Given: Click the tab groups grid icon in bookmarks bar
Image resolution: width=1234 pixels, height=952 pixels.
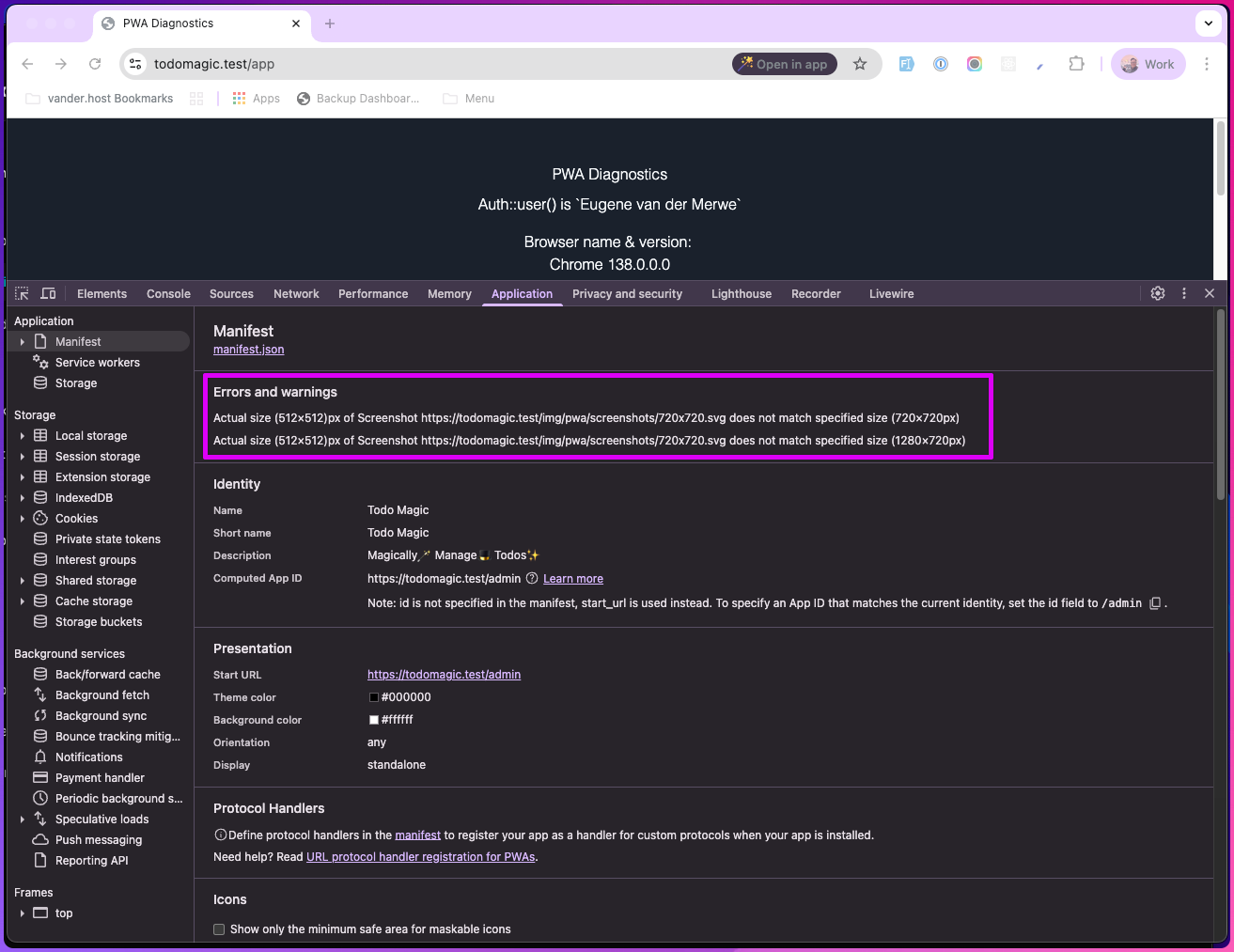Looking at the screenshot, I should click(196, 99).
